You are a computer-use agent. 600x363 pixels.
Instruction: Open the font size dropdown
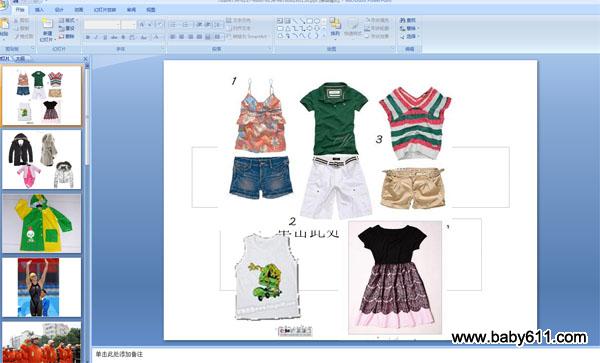[129, 25]
